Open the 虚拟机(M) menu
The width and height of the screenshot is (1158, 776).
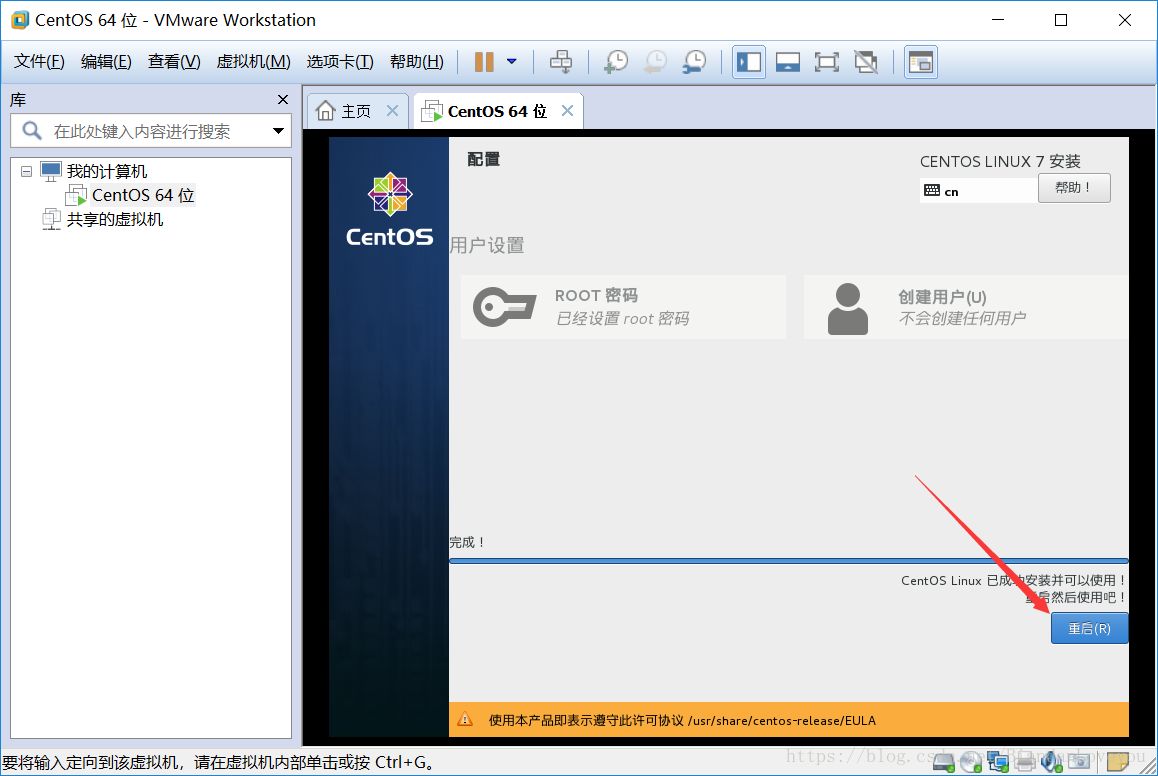coord(253,62)
